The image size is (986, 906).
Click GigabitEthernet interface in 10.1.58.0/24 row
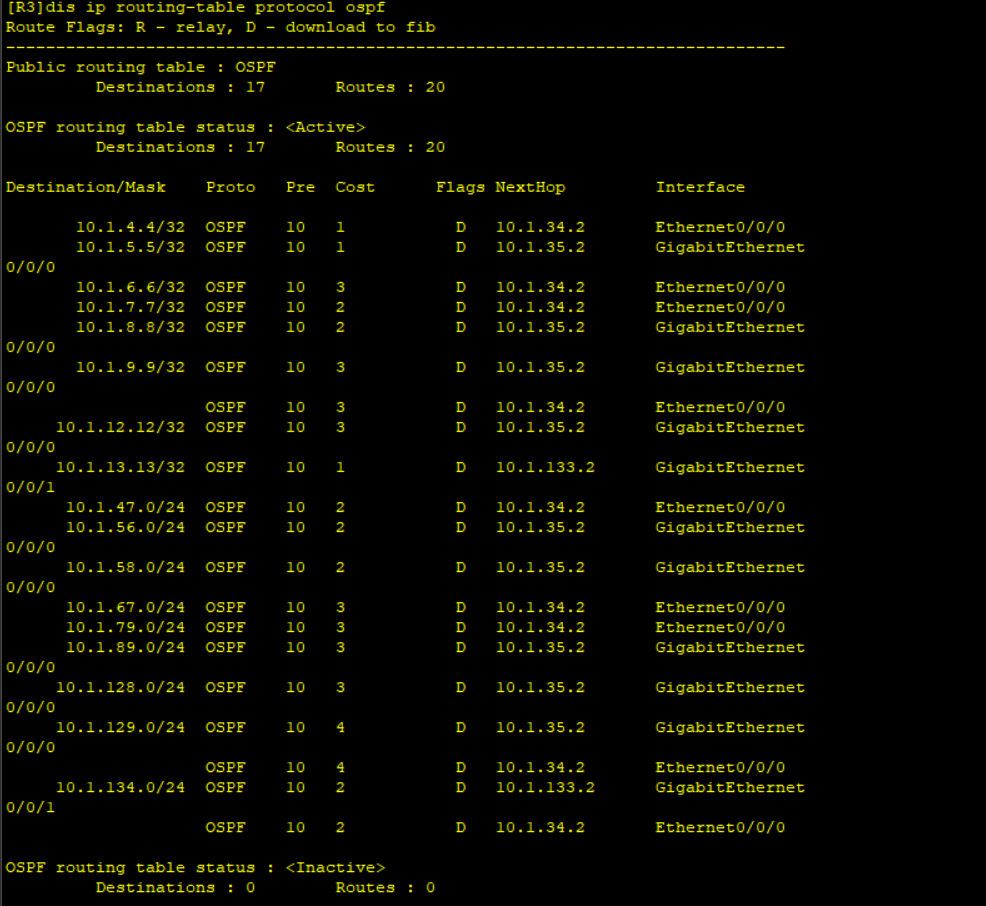(x=730, y=568)
